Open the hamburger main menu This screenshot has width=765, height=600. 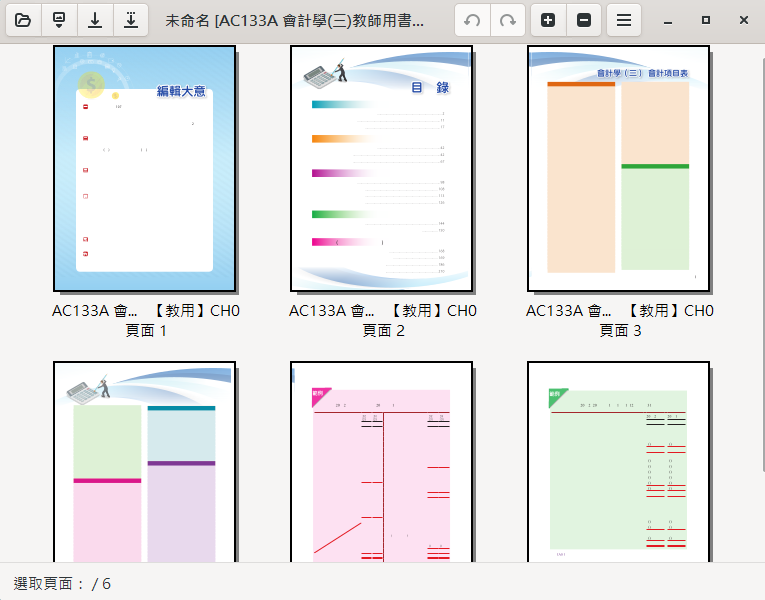(623, 20)
